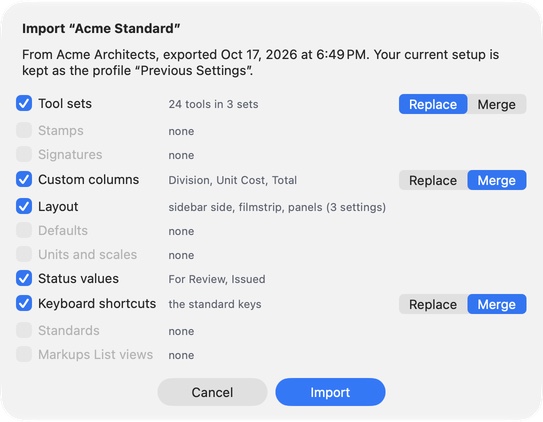
Task: Click the 'none' value beside Stamps
Action: [x=181, y=131]
